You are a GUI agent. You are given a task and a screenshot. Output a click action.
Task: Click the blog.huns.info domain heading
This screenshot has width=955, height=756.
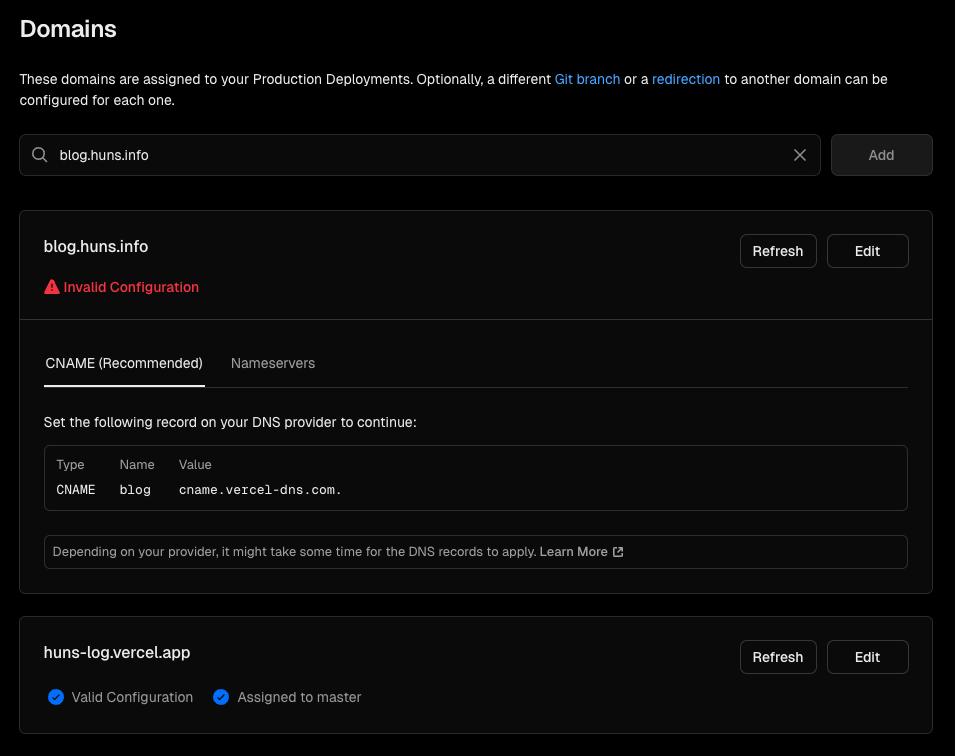click(96, 247)
